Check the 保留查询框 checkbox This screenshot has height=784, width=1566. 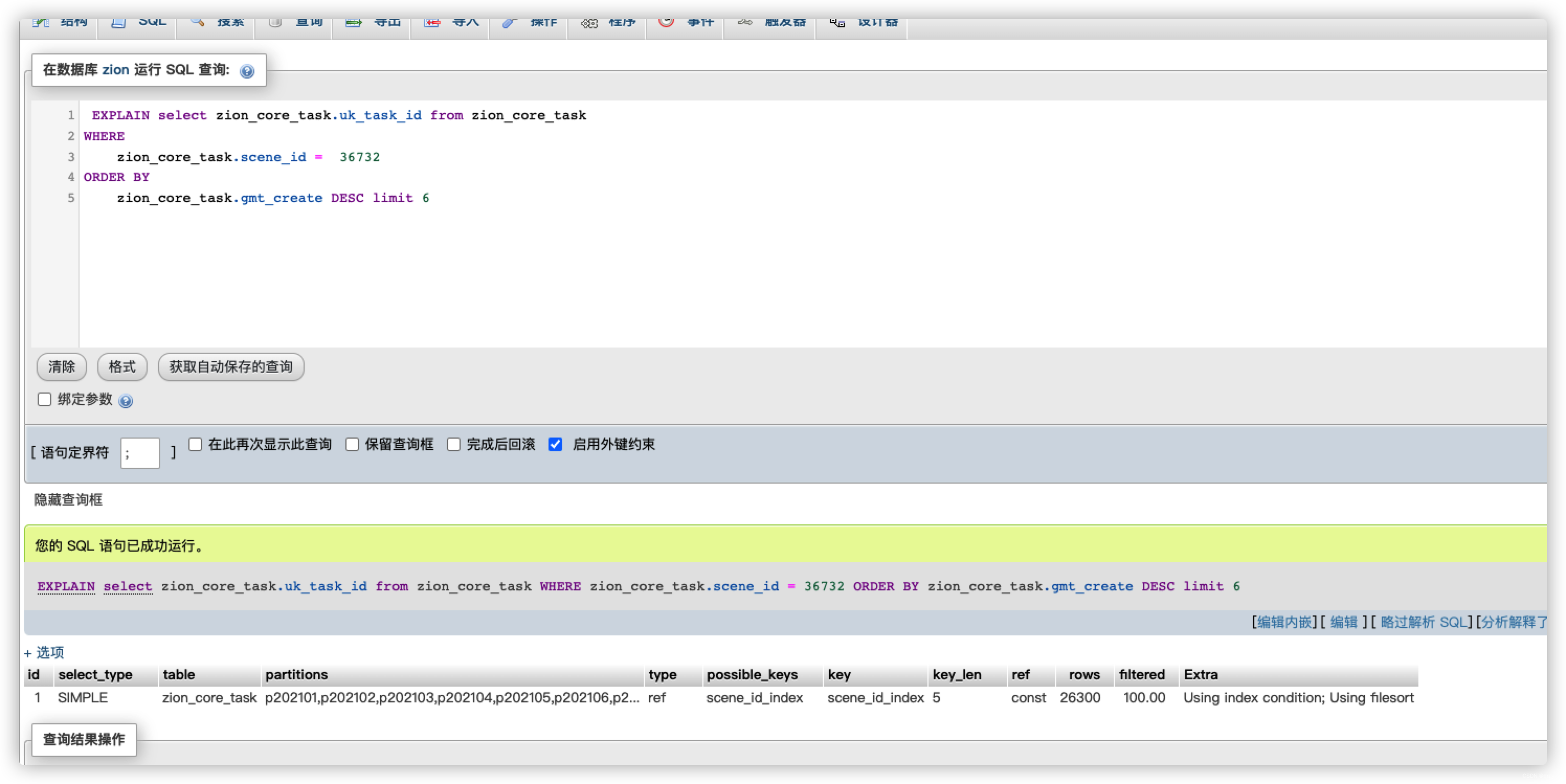[352, 444]
